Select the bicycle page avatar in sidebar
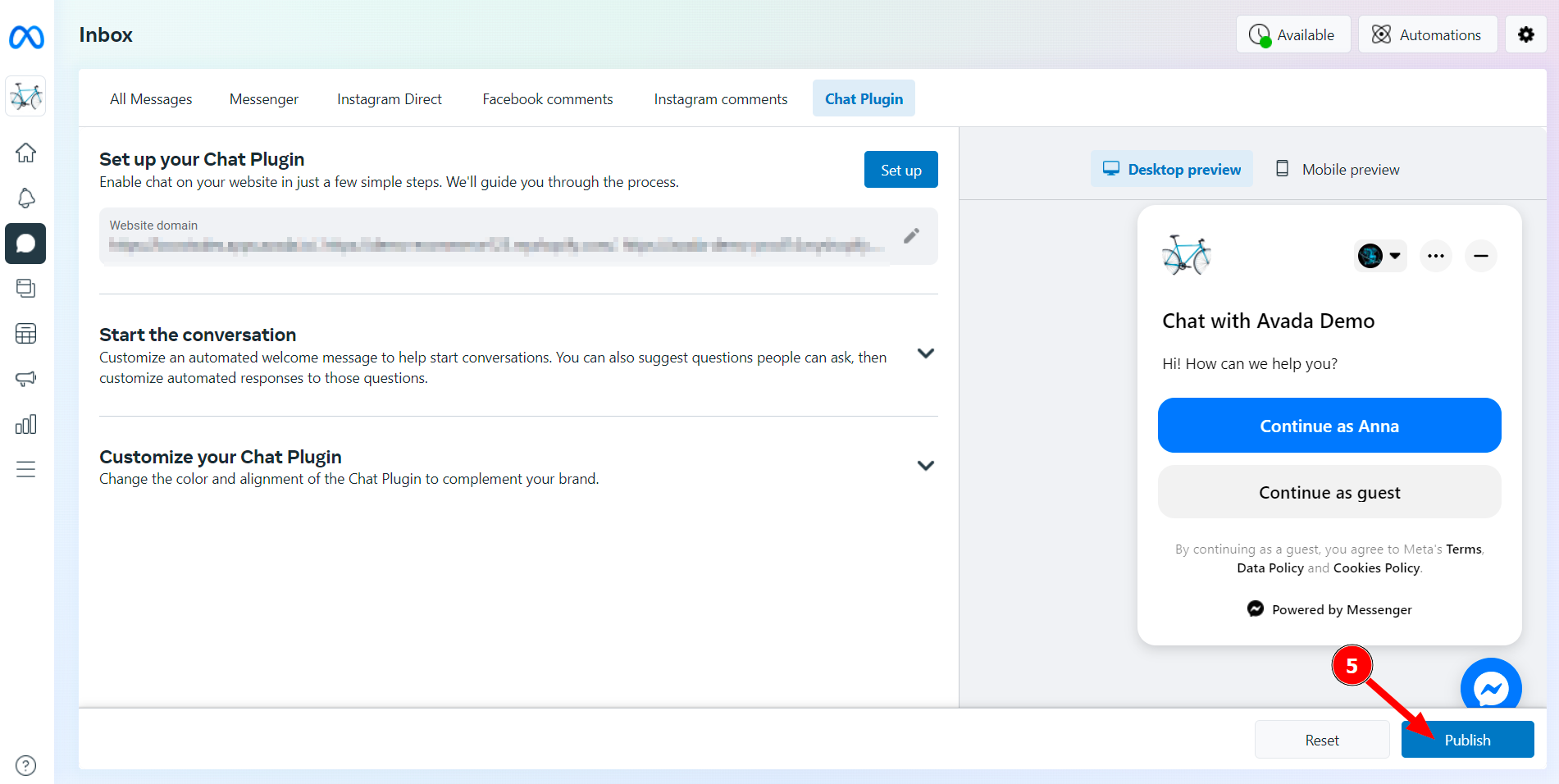This screenshot has height=784, width=1559. tap(25, 97)
